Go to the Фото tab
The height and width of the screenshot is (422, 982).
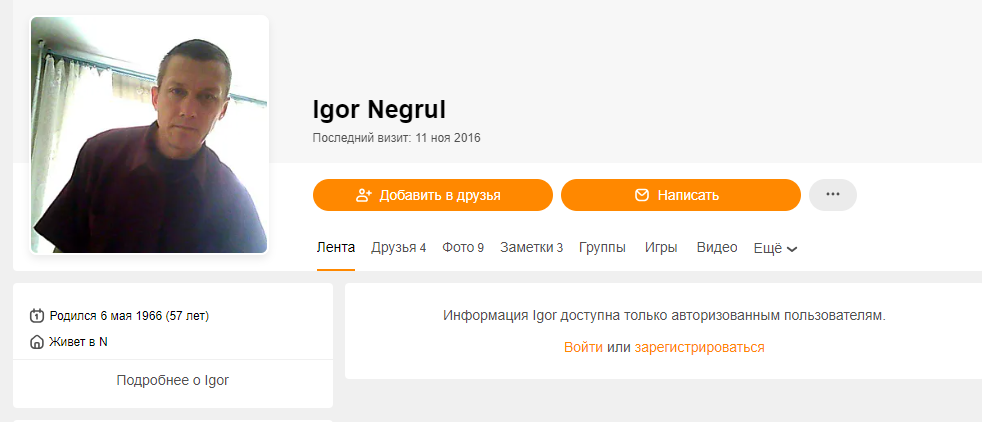pyautogui.click(x=463, y=247)
